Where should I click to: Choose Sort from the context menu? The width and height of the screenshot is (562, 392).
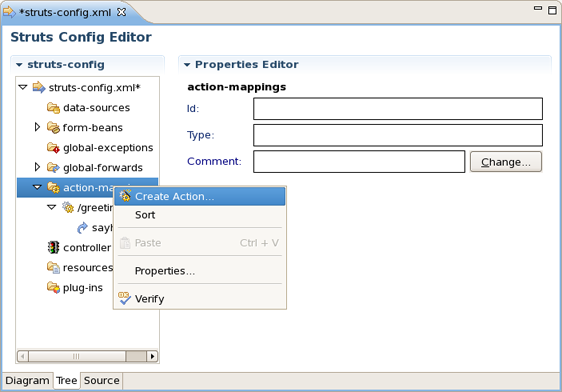pos(200,215)
